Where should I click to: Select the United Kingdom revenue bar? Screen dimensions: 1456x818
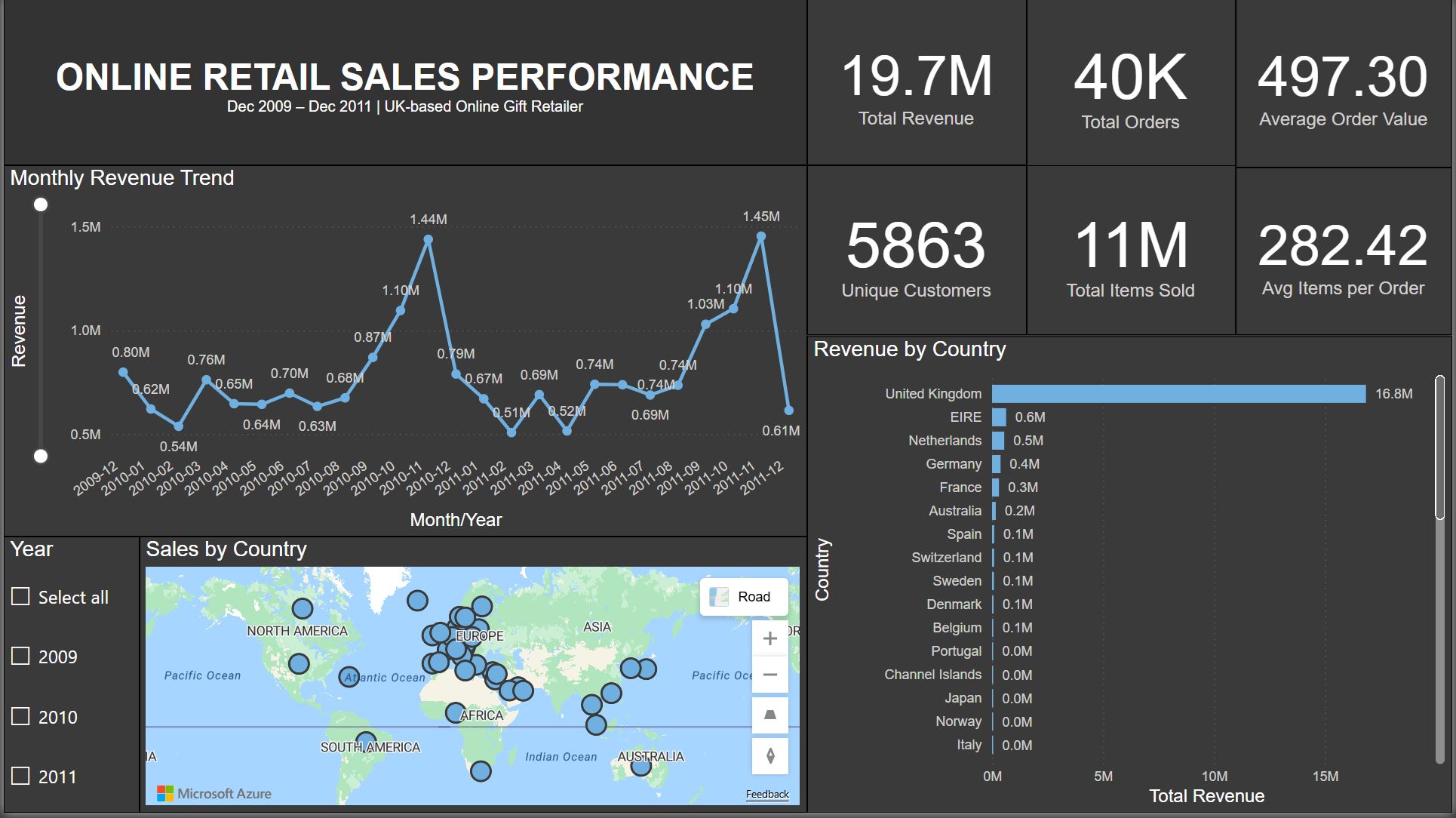1178,394
